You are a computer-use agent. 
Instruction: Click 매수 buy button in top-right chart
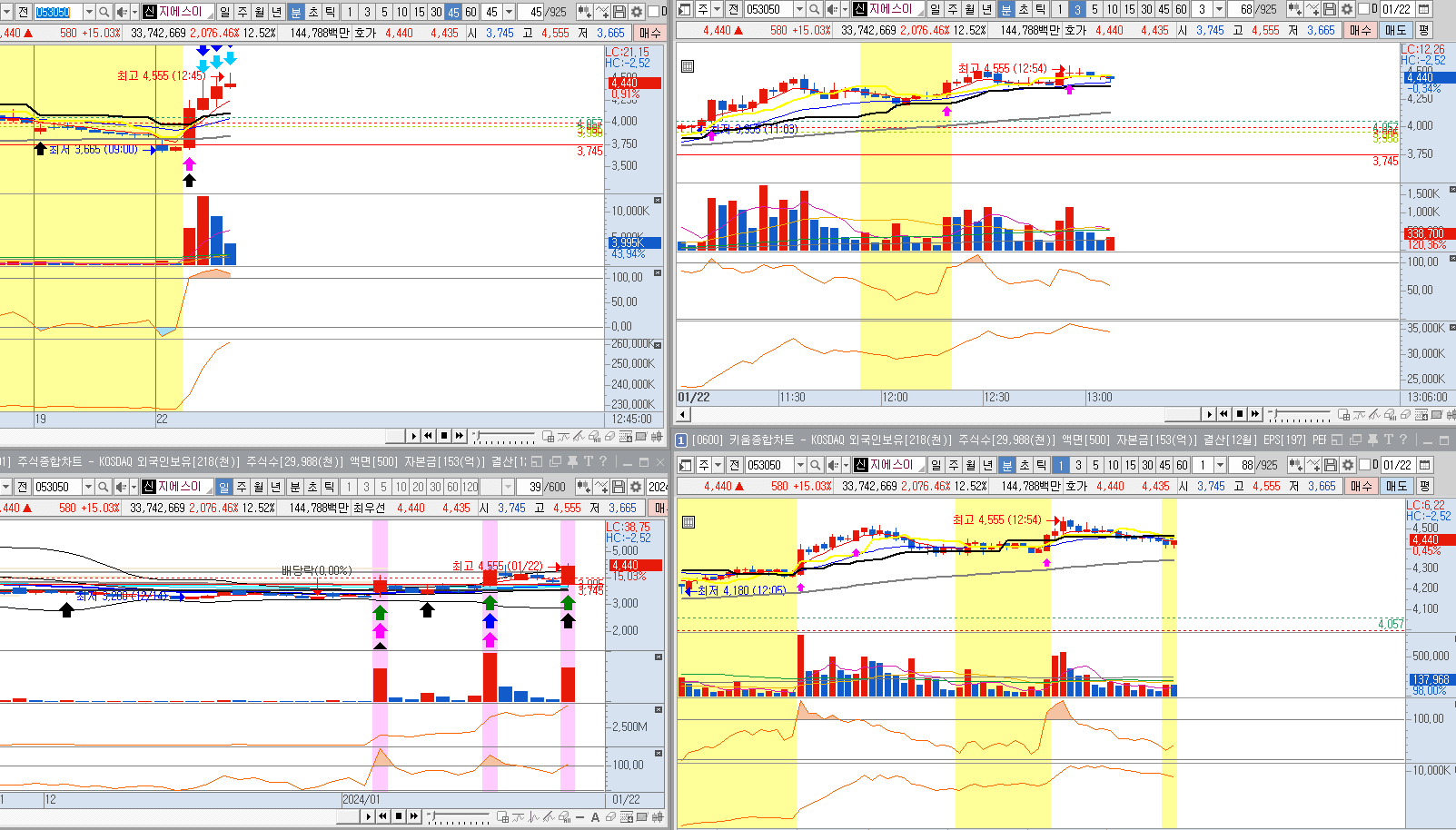point(1360,30)
